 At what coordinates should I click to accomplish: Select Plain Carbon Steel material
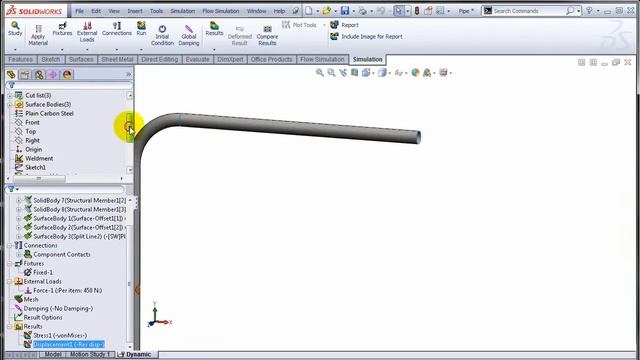[x=49, y=113]
